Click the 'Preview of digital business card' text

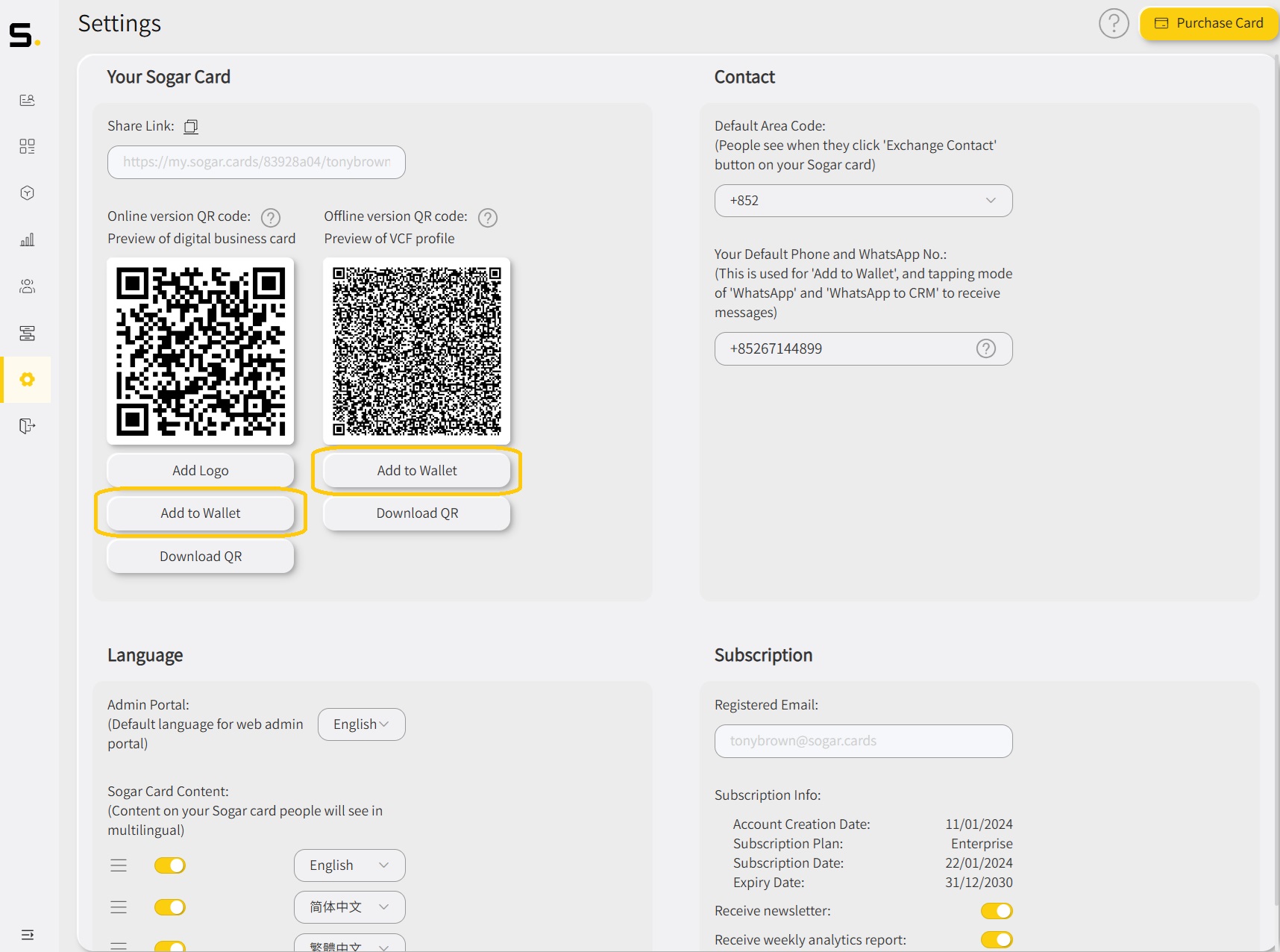tap(201, 239)
